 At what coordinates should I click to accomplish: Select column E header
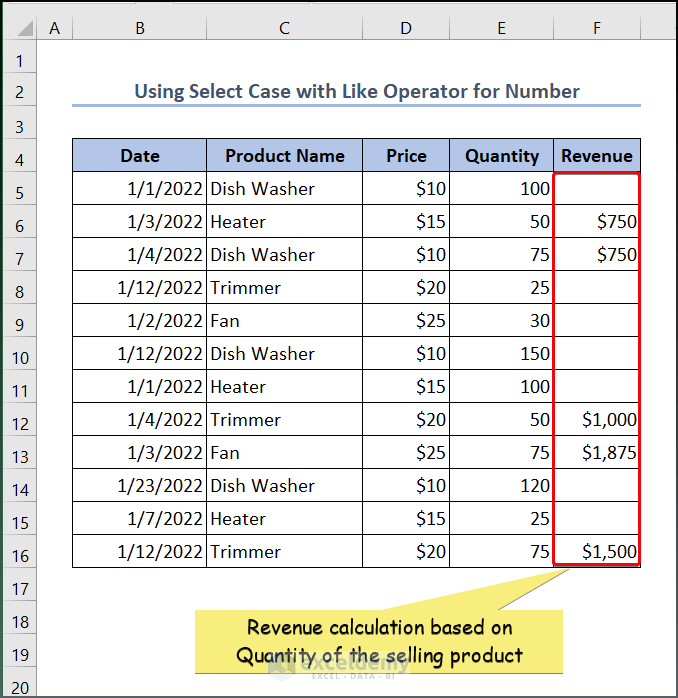click(x=502, y=28)
